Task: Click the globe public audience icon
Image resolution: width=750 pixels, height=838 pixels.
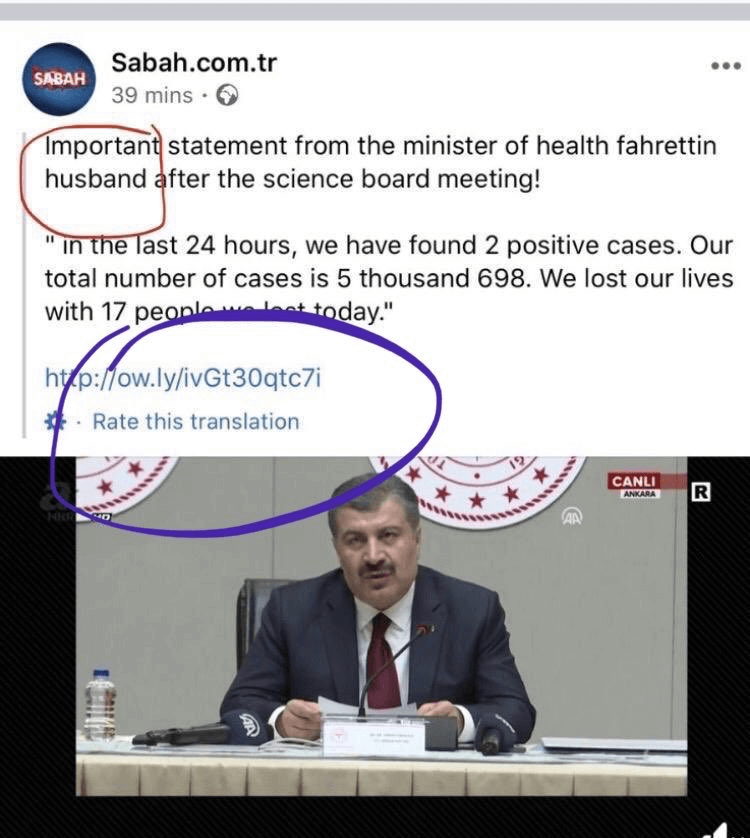Action: pos(227,96)
